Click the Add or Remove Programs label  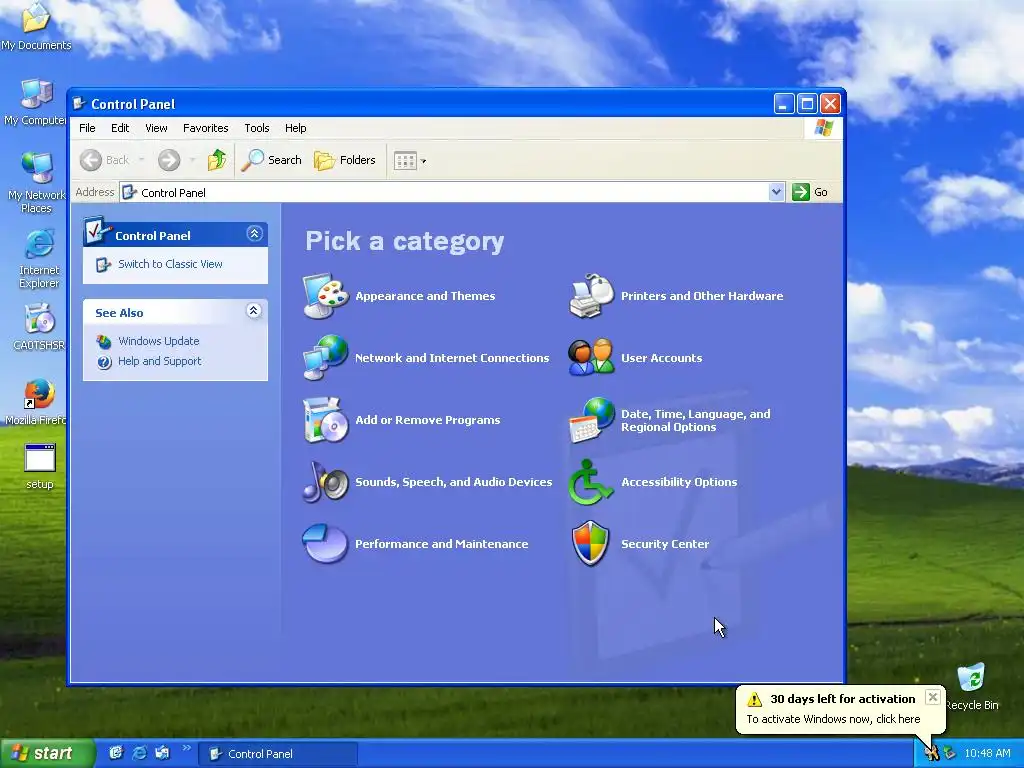(428, 420)
